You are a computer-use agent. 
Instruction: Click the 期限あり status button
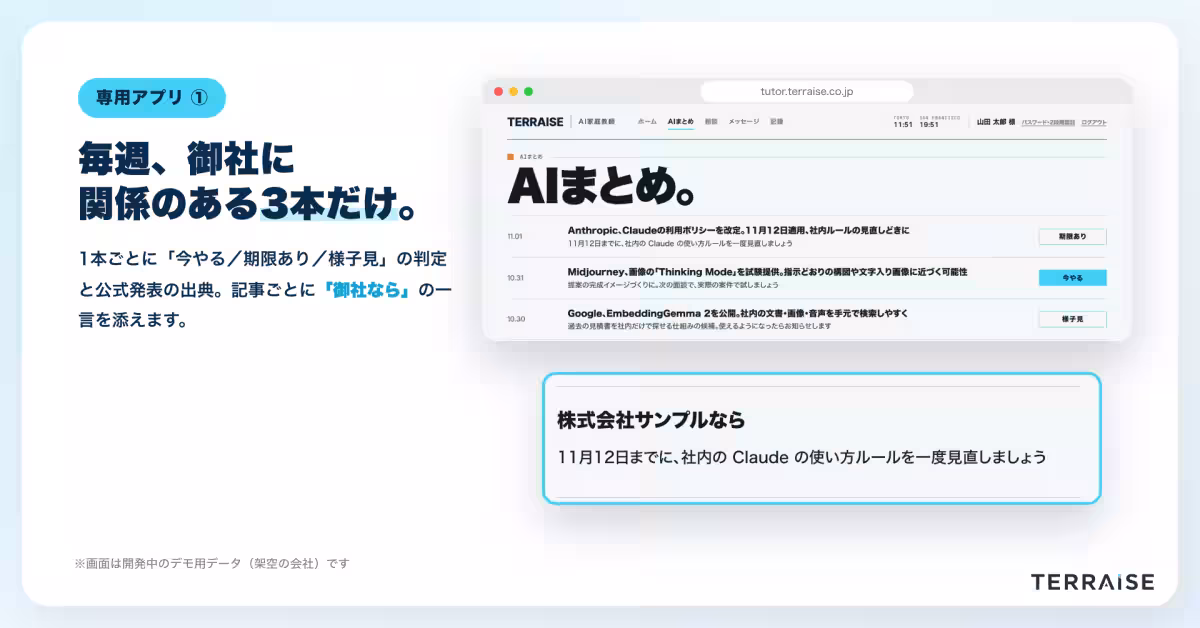click(1072, 237)
